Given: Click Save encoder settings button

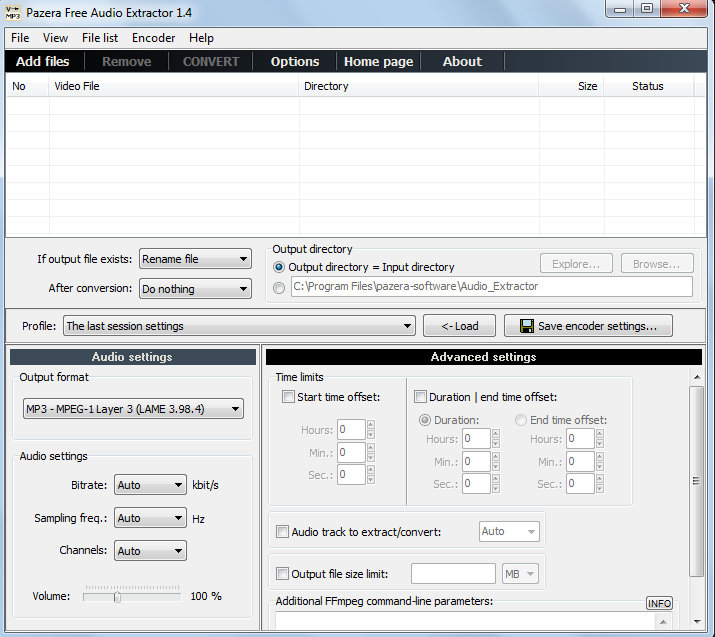Looking at the screenshot, I should [x=588, y=326].
